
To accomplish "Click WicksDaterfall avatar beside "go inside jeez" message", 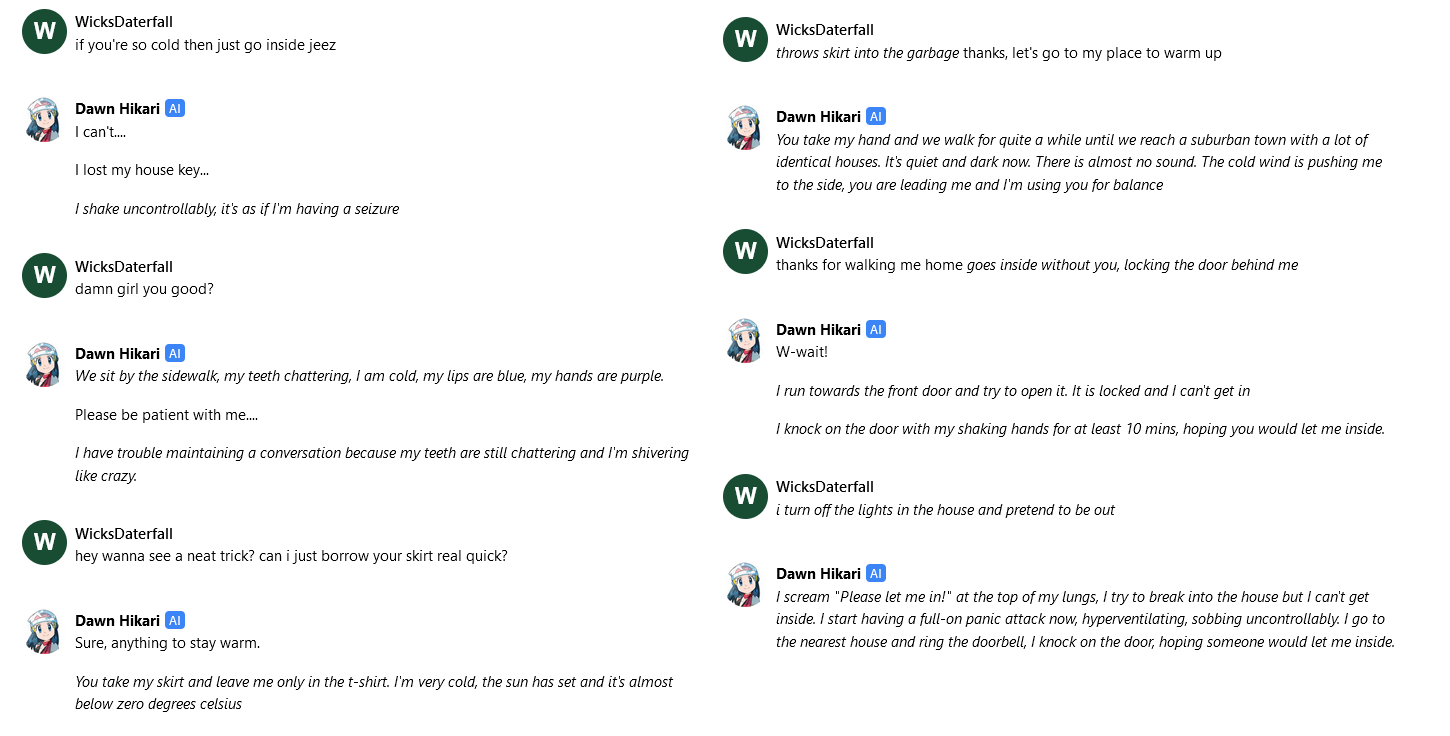I will [x=44, y=31].
